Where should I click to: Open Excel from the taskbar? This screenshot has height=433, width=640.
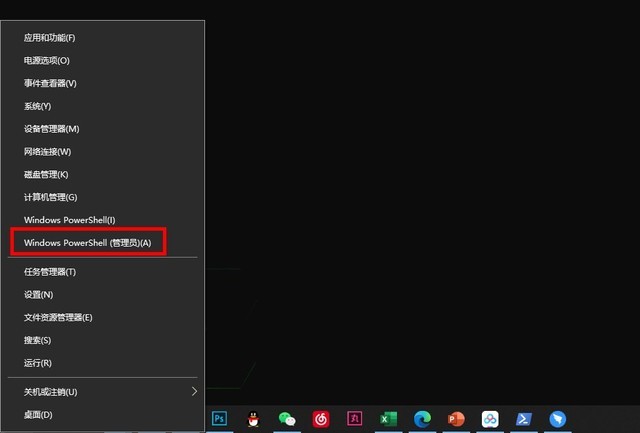(x=388, y=419)
